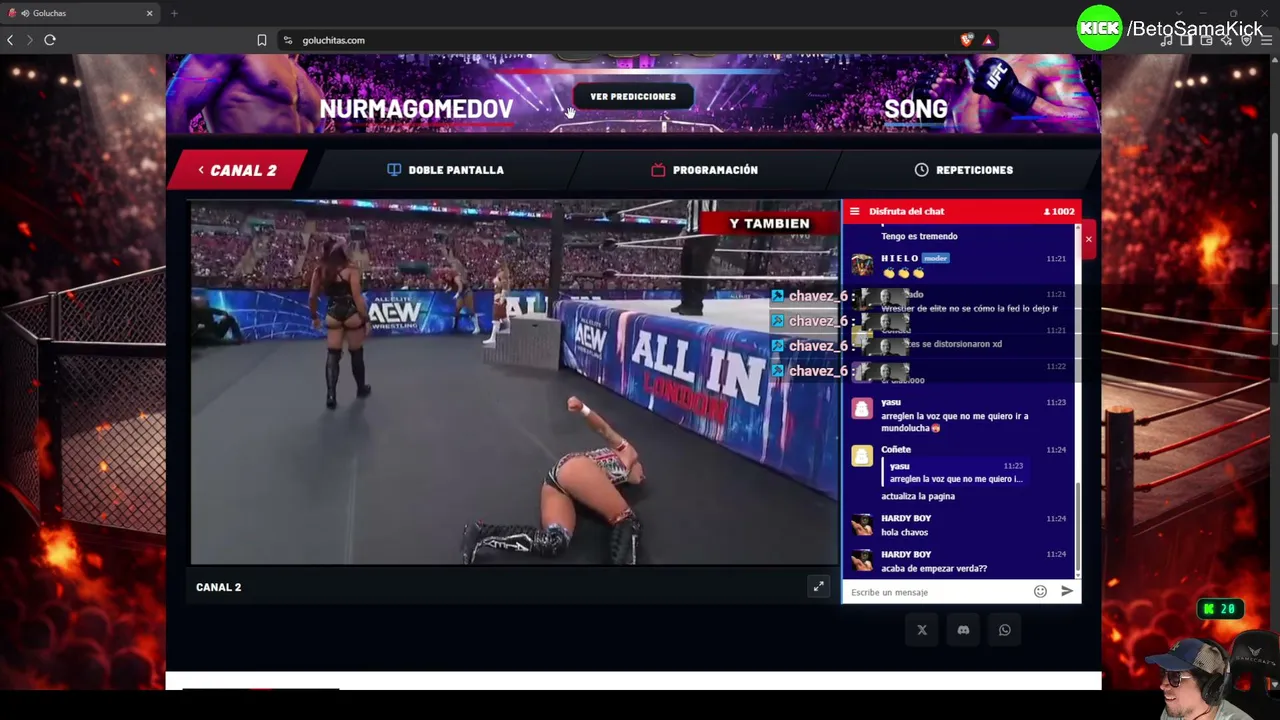Screen dimensions: 1280x720
Task: Open the chat hamburger menu
Action: coord(854,211)
